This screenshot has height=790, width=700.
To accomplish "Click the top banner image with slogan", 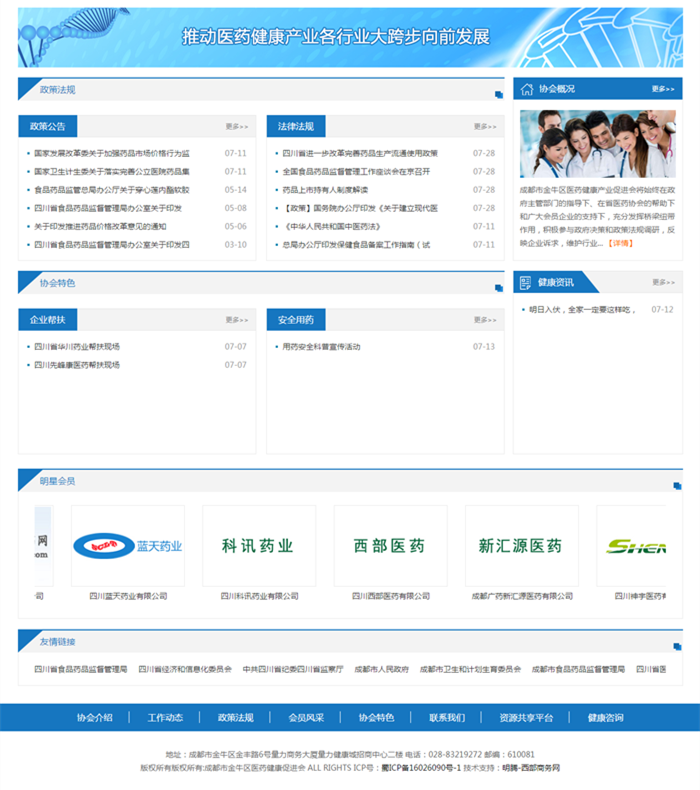I will coord(350,38).
